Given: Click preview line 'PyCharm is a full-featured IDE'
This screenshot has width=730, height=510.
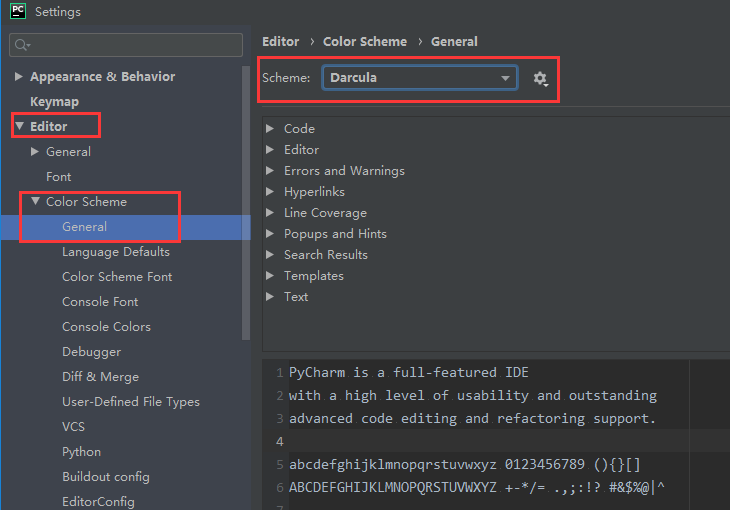Looking at the screenshot, I should [409, 373].
